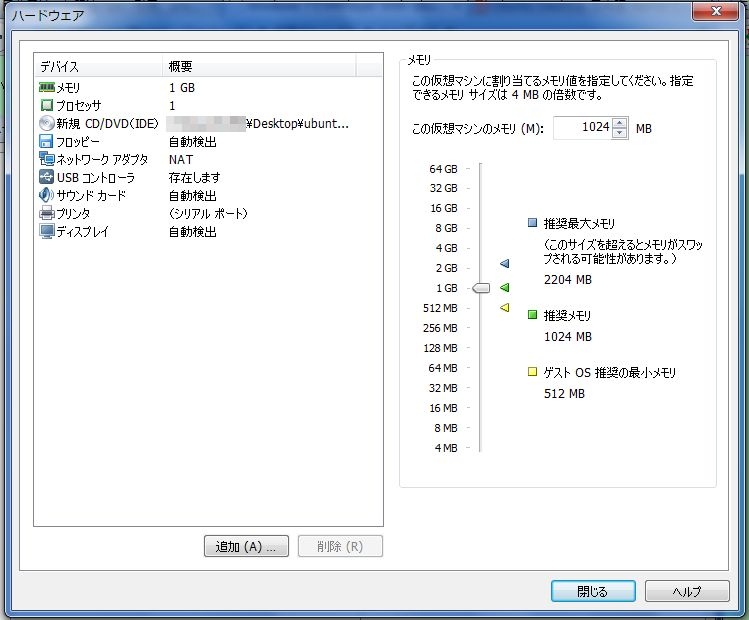
Task: Select the フロッピー row label
Action: coord(78,142)
